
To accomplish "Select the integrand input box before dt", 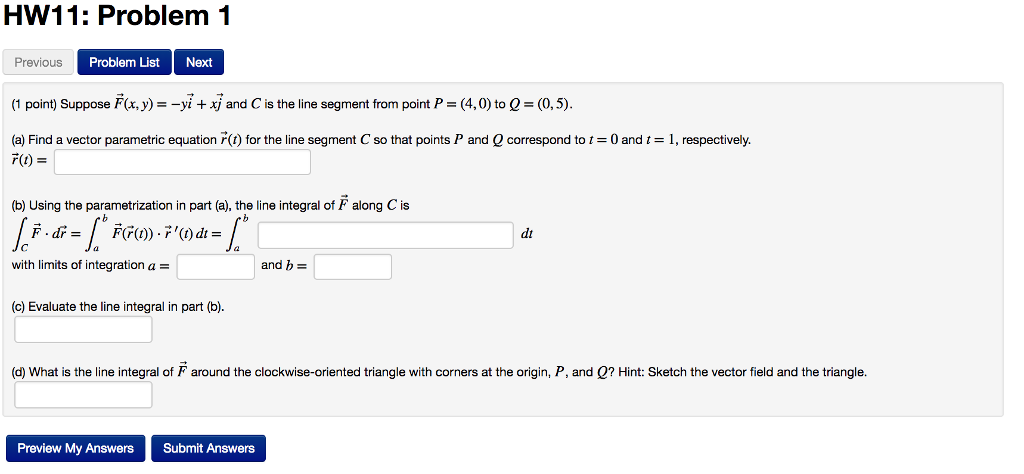I will 385,235.
